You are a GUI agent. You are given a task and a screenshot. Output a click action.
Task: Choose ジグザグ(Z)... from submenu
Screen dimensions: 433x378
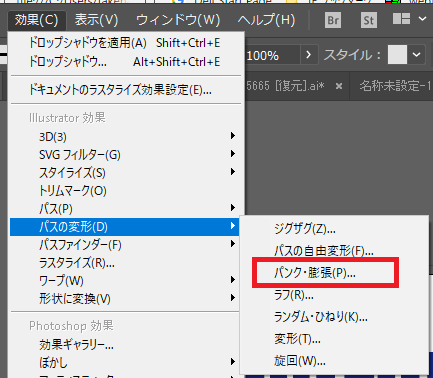(x=334, y=229)
